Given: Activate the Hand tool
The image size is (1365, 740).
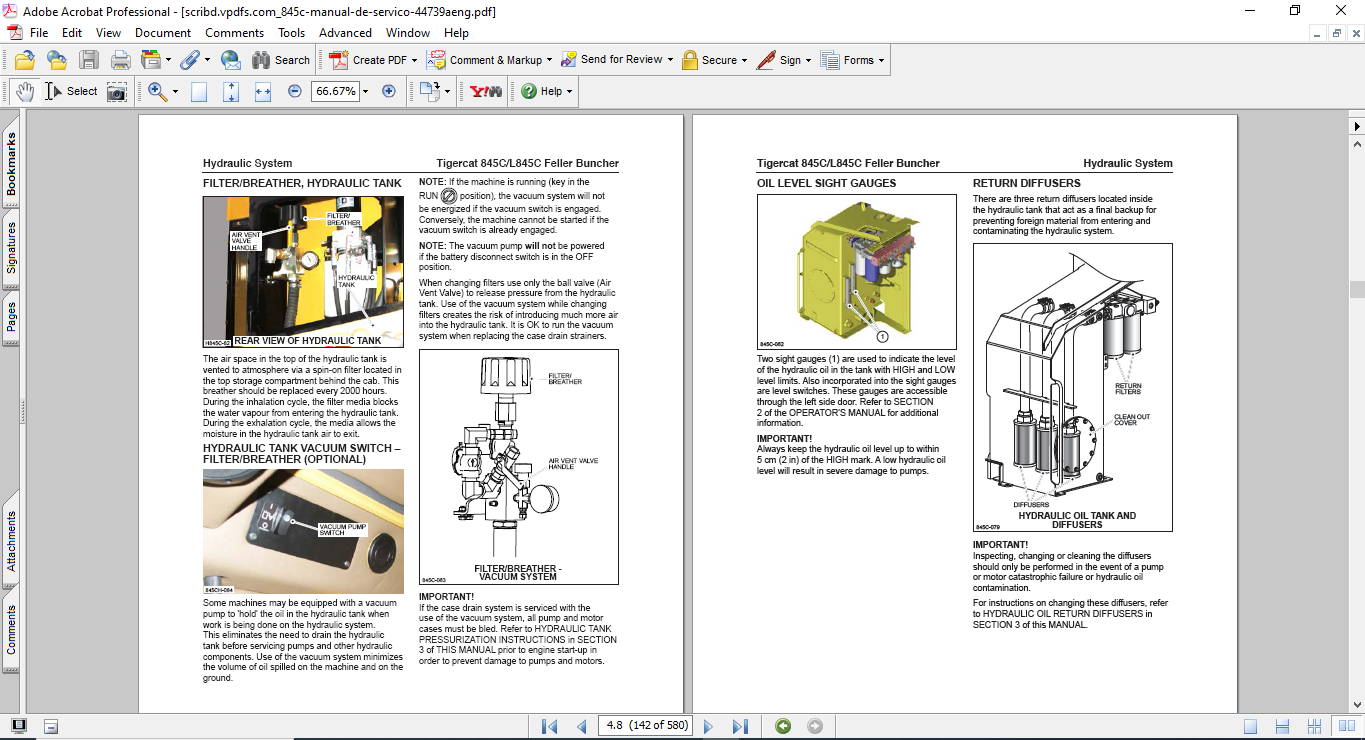Looking at the screenshot, I should click(25, 91).
